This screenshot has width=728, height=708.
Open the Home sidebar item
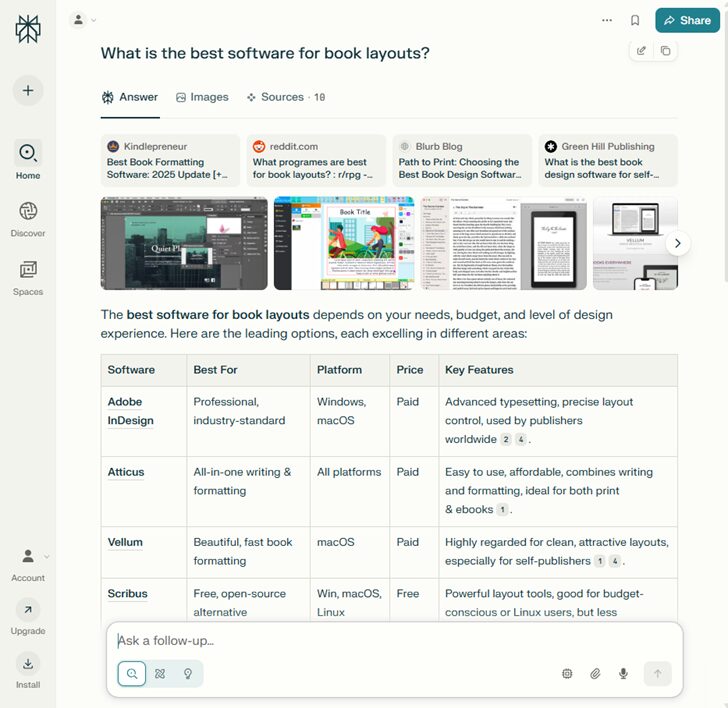[x=28, y=160]
